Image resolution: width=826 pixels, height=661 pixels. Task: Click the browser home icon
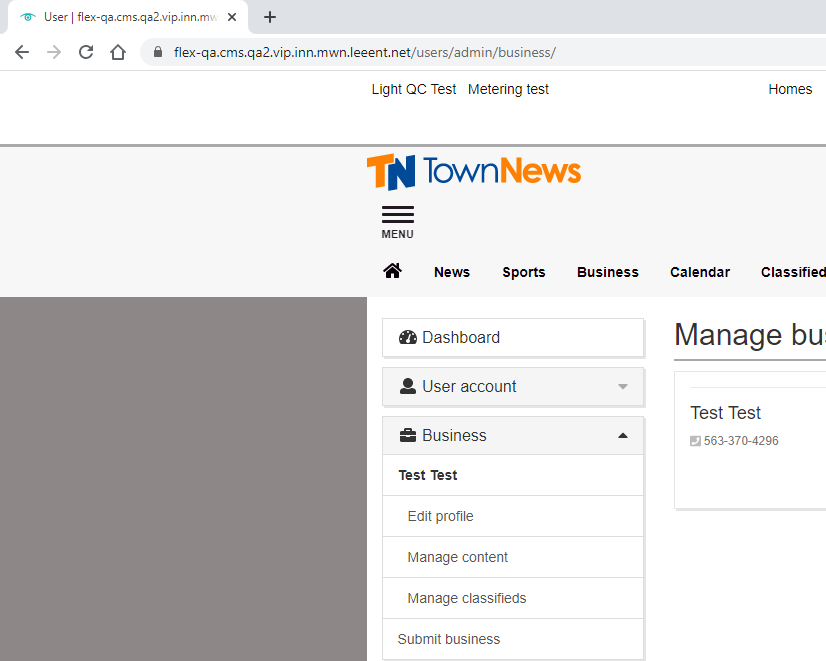[118, 53]
